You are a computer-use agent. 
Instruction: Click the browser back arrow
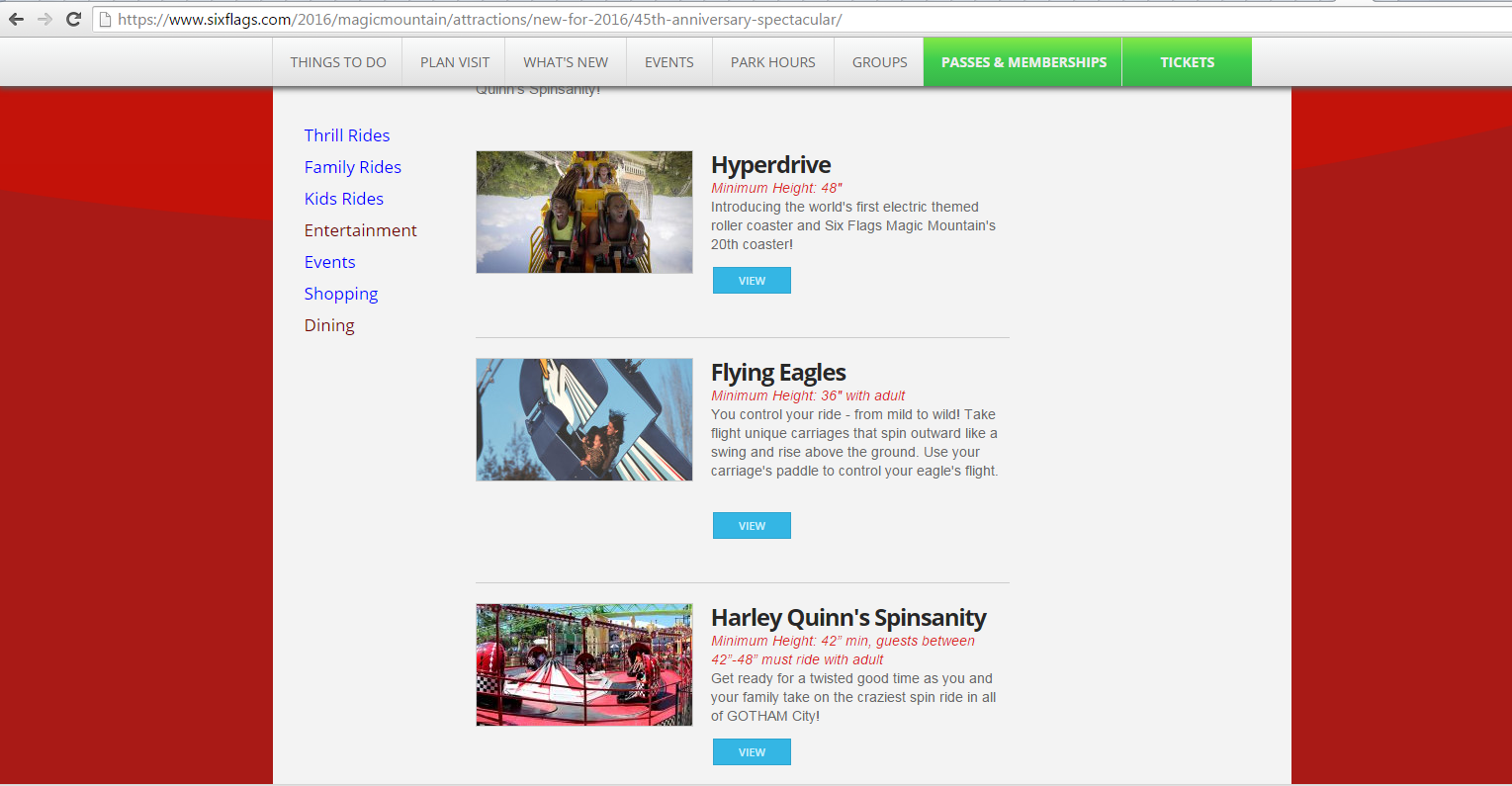click(x=17, y=19)
